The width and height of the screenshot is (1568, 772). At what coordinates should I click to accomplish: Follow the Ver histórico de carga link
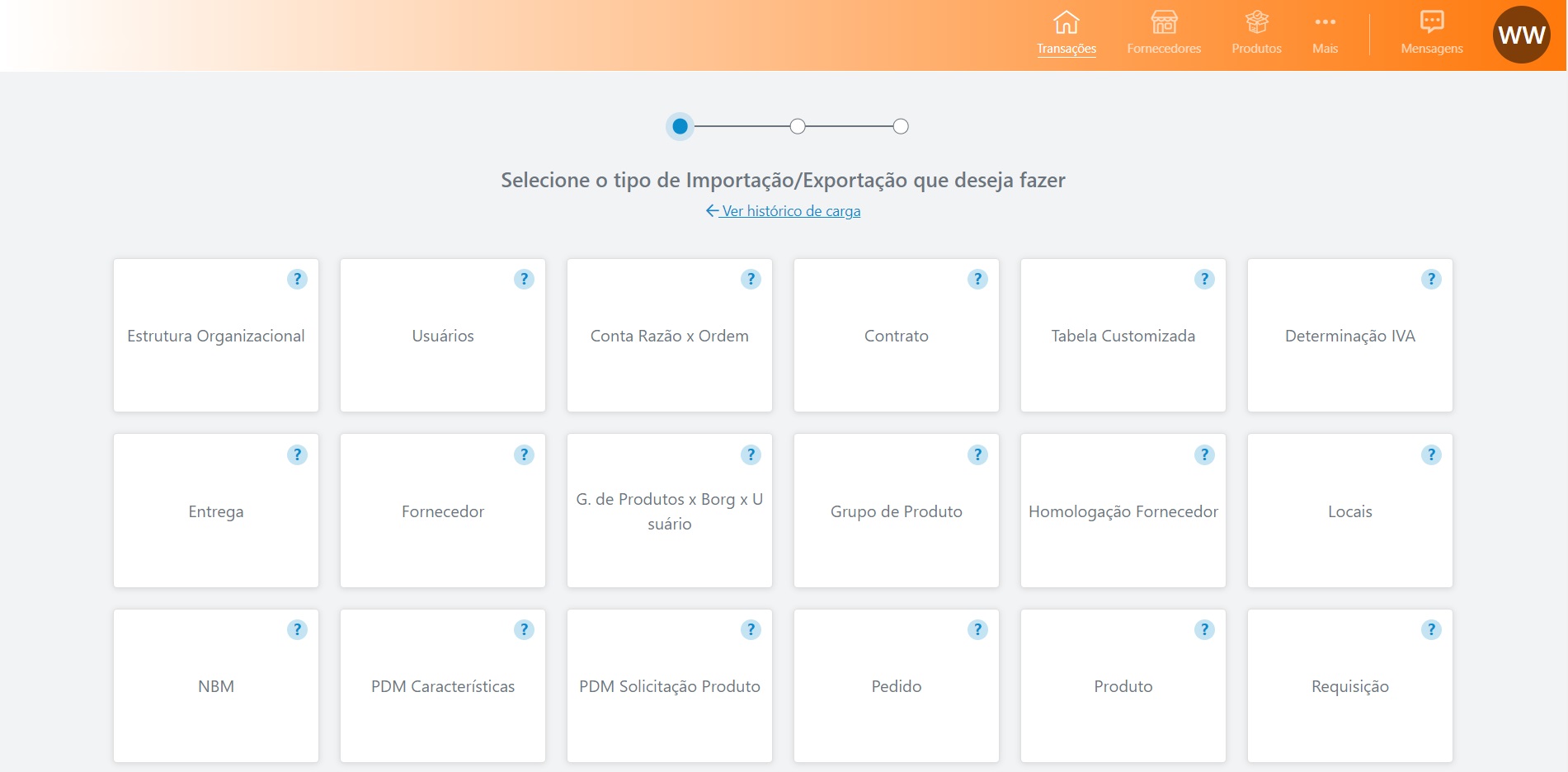point(783,211)
